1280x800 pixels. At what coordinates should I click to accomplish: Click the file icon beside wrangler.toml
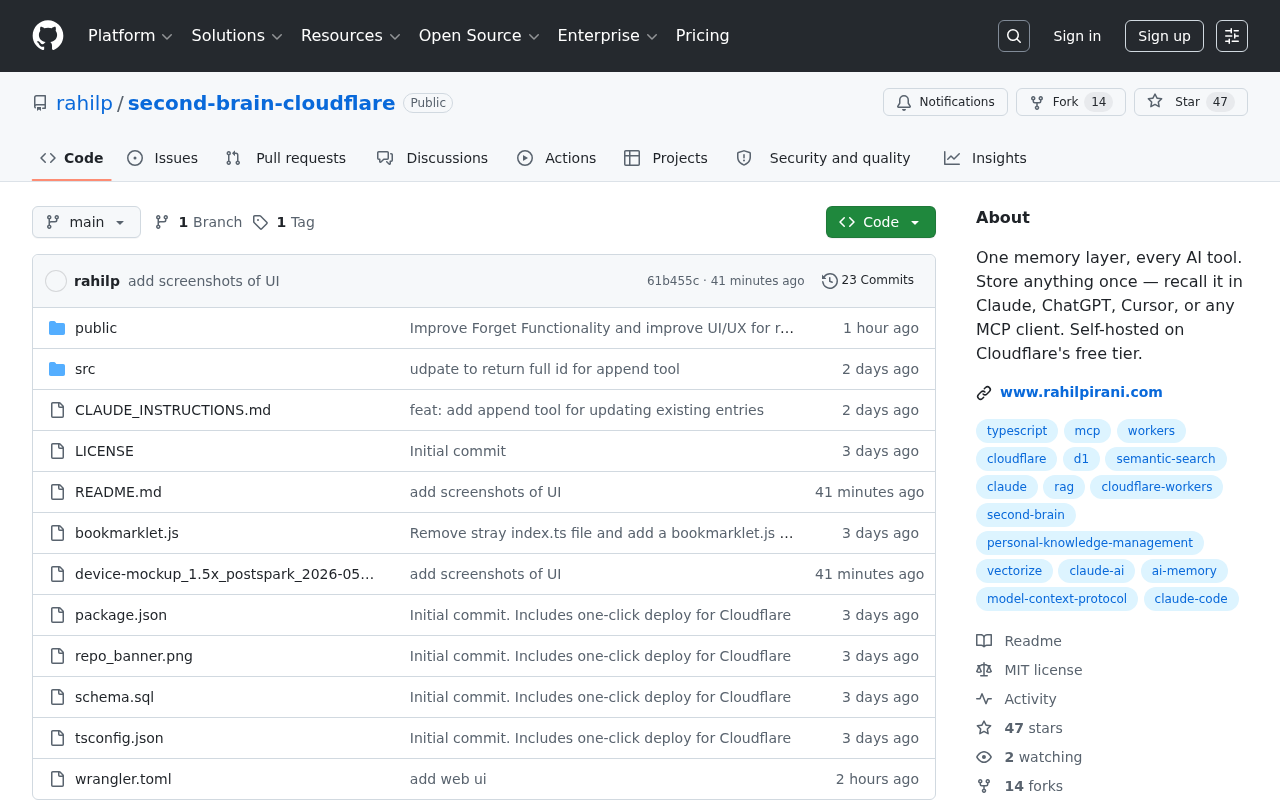click(x=57, y=779)
